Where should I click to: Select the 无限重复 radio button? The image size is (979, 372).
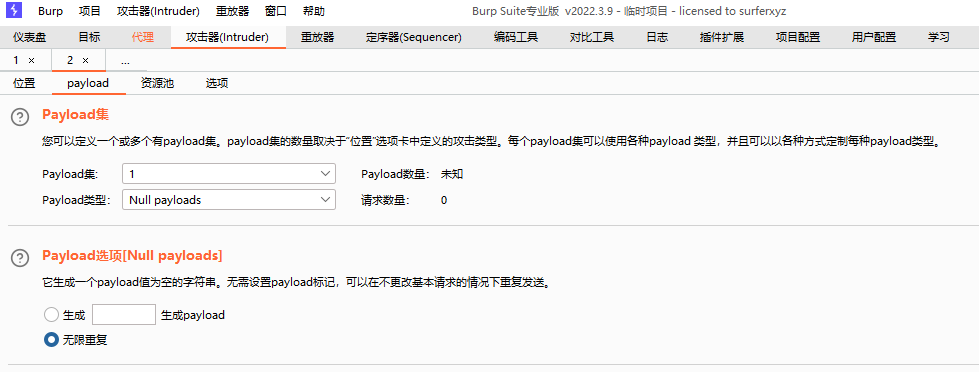tap(51, 340)
